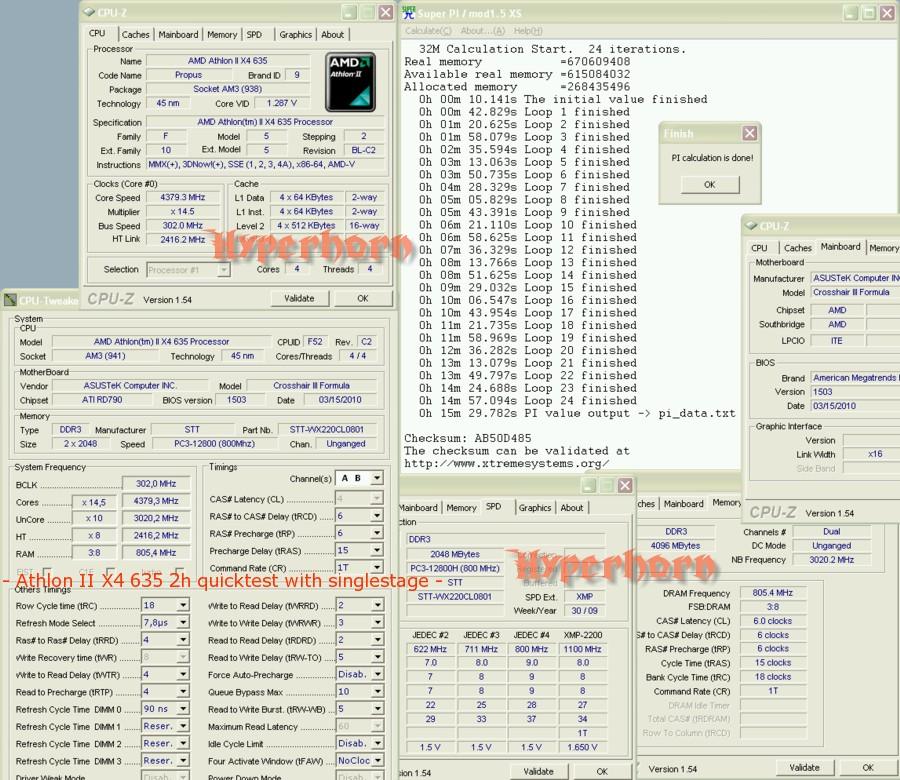Image resolution: width=900 pixels, height=780 pixels.
Task: Click Validate in the CPU-Z SPD window
Action: (x=538, y=771)
